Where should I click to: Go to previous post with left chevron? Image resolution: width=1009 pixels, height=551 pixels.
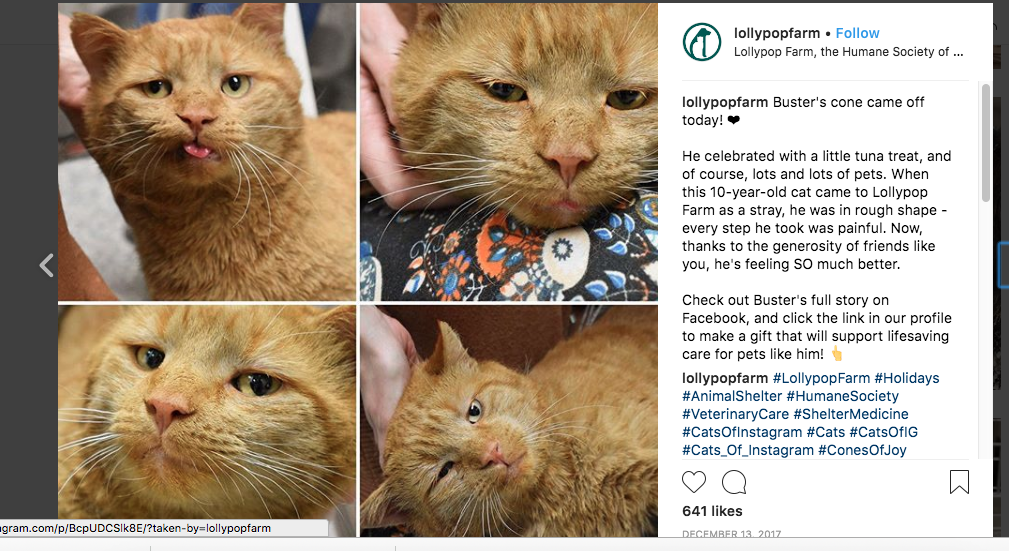click(46, 265)
